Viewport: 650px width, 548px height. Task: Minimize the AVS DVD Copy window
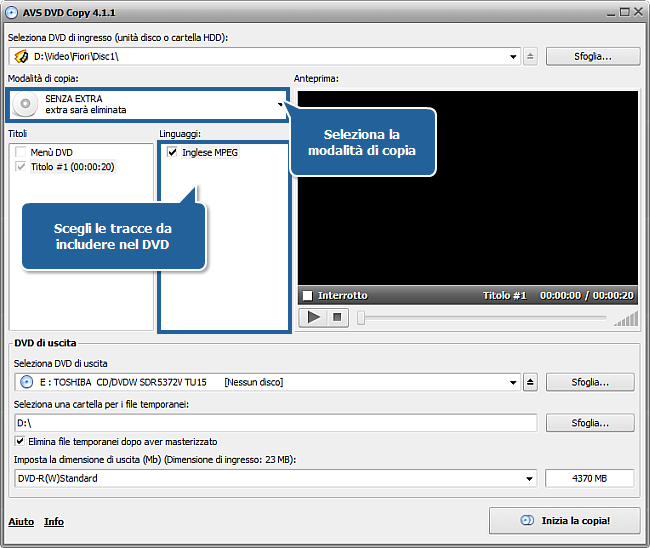click(611, 13)
